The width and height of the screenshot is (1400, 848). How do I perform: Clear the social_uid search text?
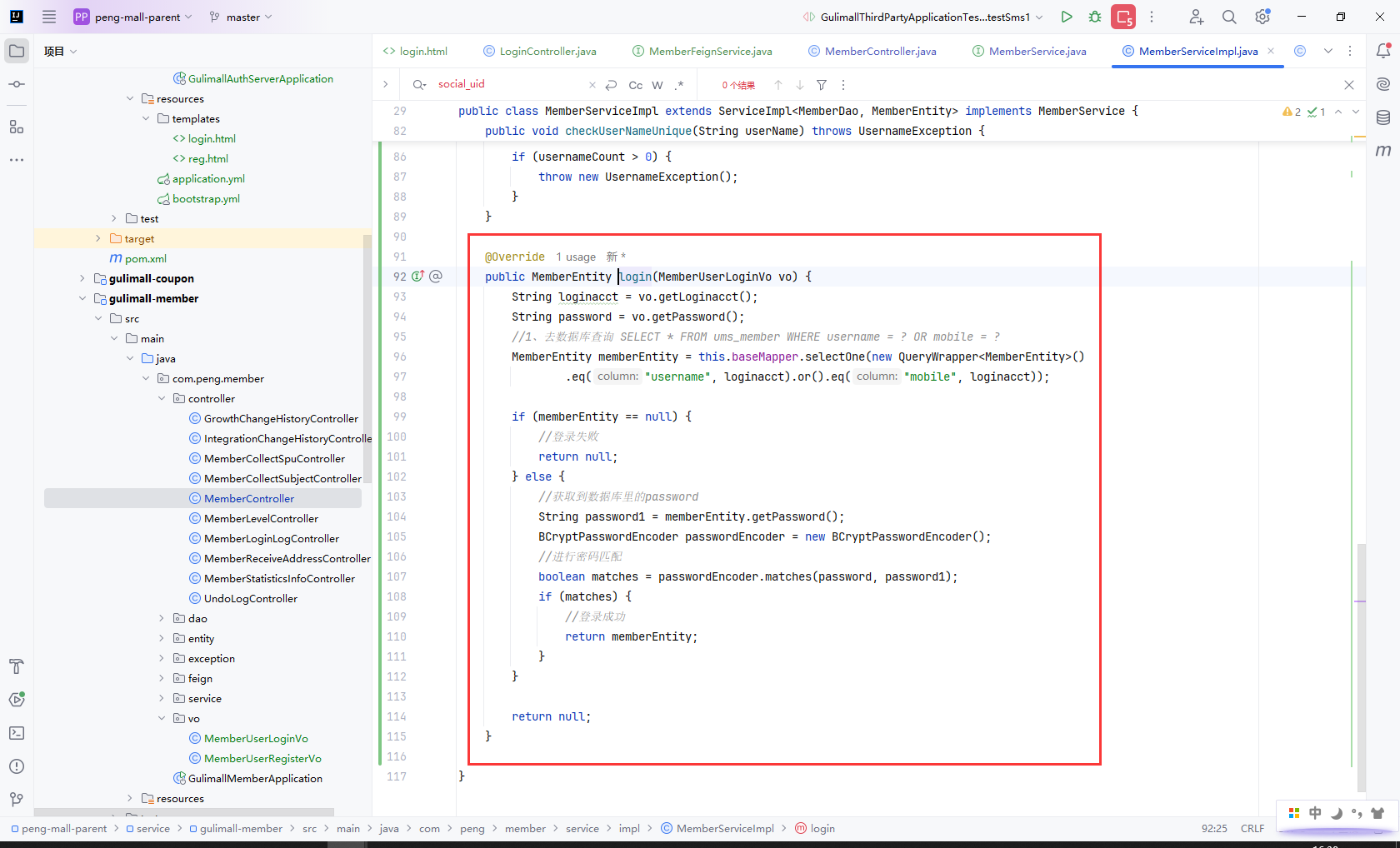592,85
